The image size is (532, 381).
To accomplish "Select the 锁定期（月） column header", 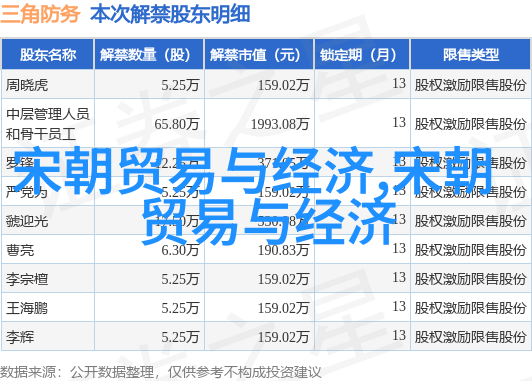I will tap(362, 55).
